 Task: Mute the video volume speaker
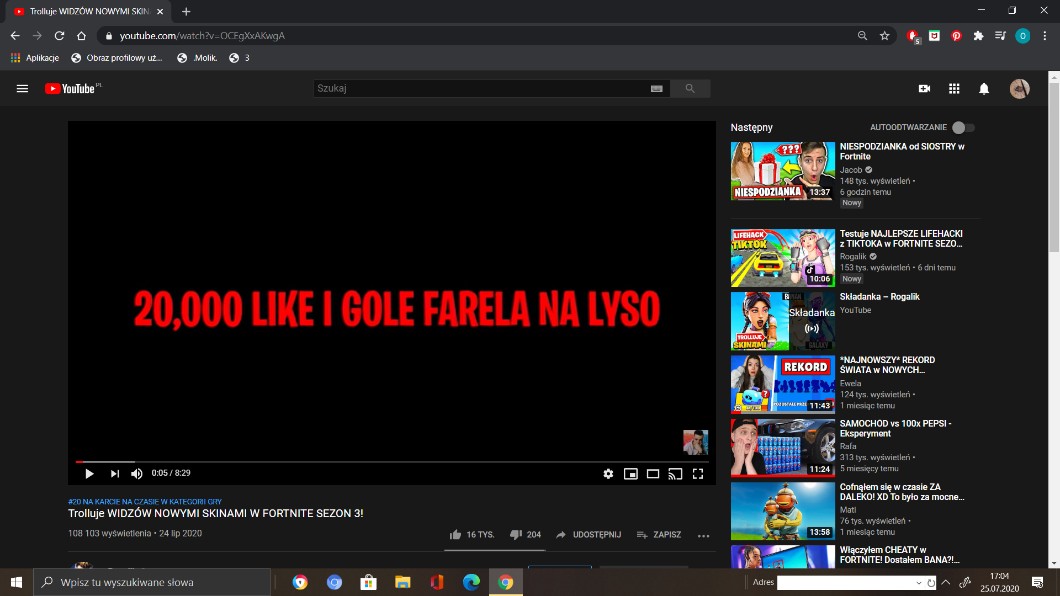click(x=137, y=474)
